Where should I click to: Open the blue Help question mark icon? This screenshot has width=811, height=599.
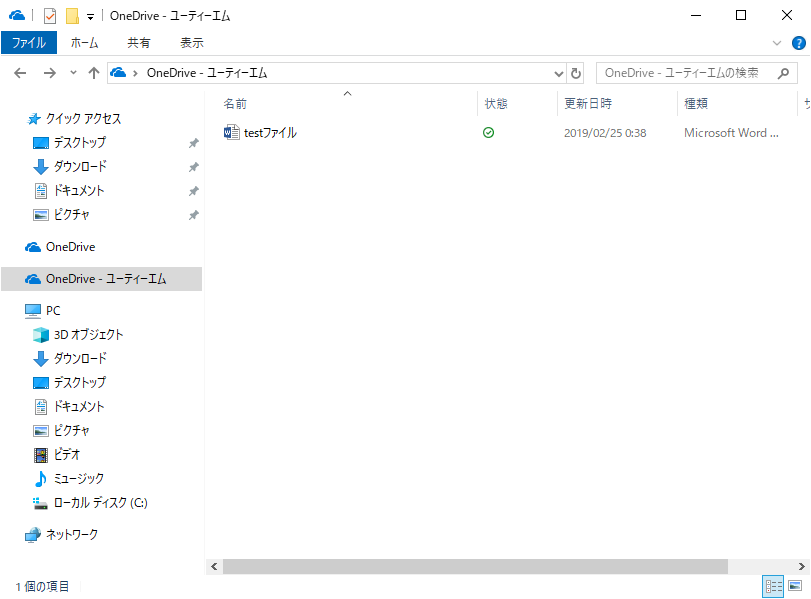[799, 43]
